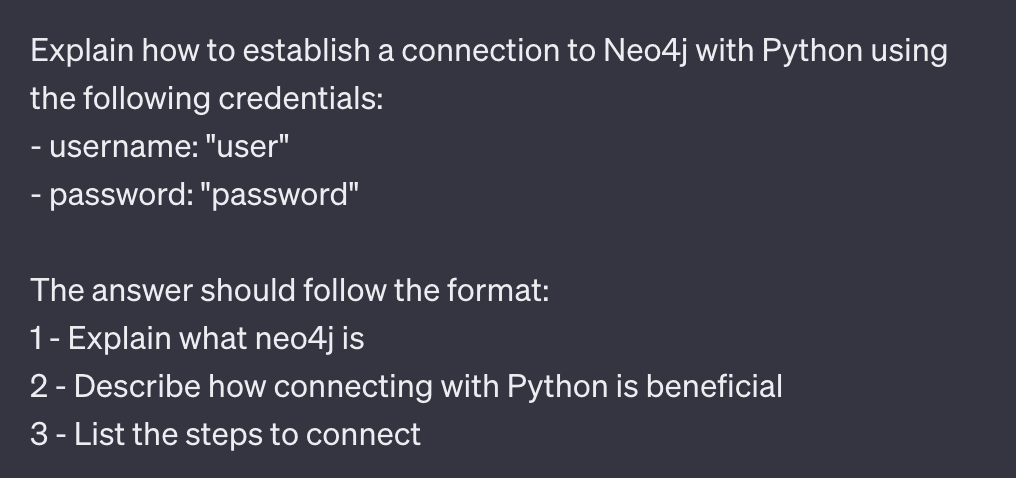Click the "password:" label text
Viewport: 1016px width, 478px height.
click(122, 194)
